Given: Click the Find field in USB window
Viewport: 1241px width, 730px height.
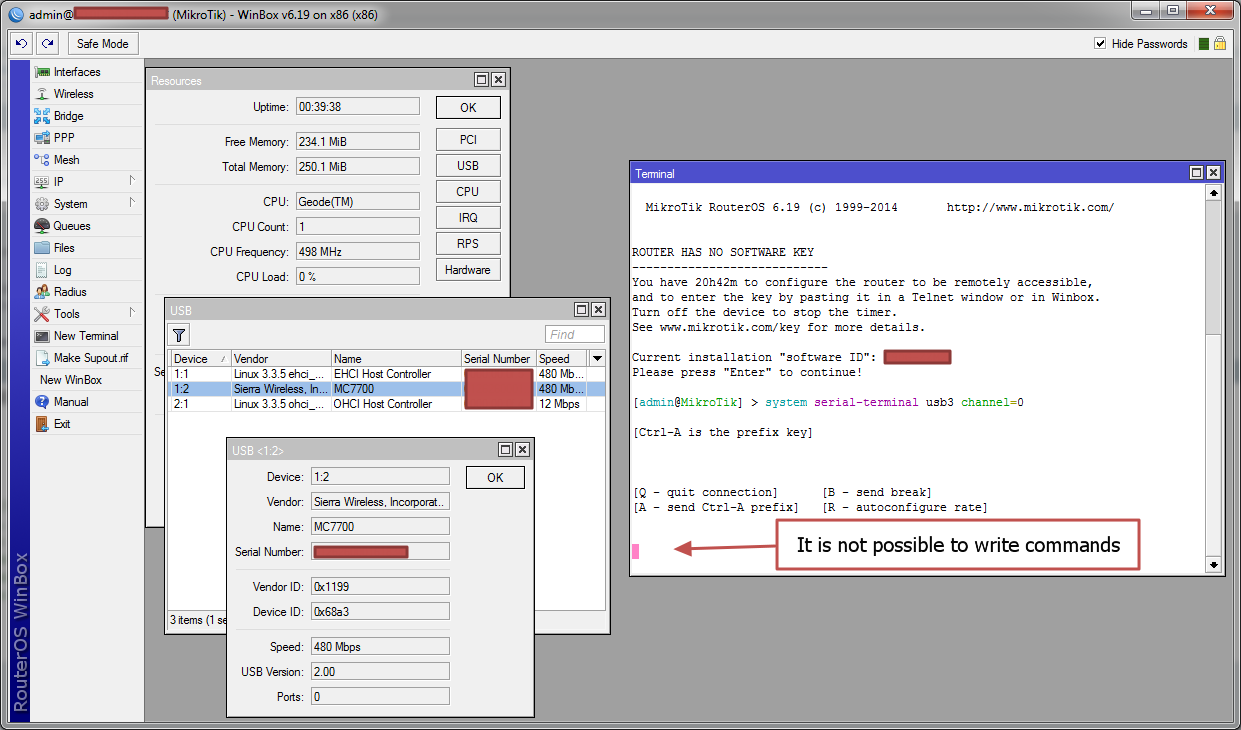Looking at the screenshot, I should coord(575,335).
